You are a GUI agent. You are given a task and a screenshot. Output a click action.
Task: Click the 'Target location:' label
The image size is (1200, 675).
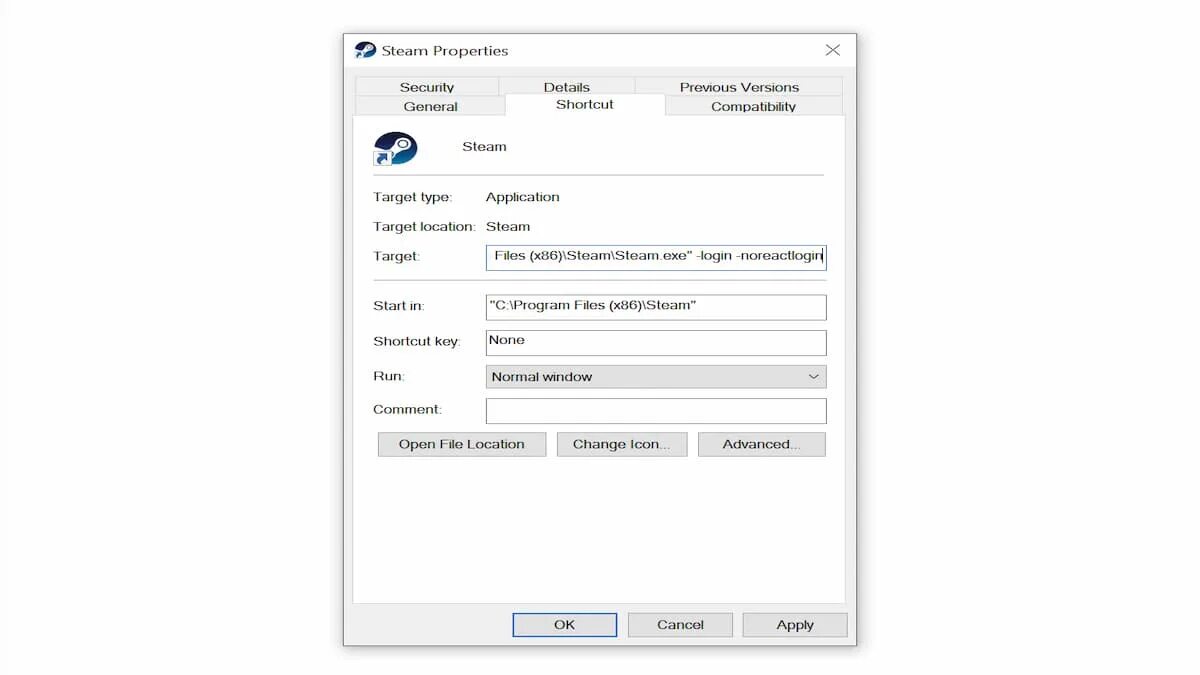424,227
